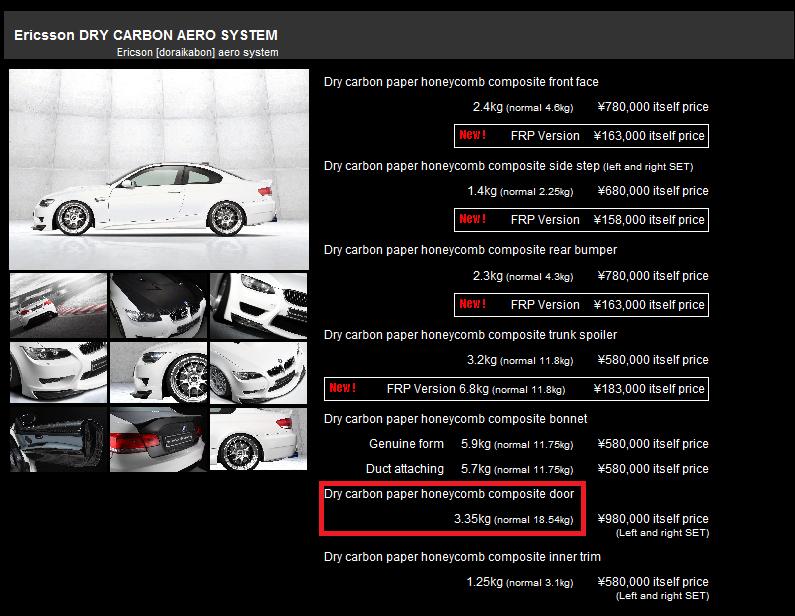Click the '1.4kg (normal 2.25kg)' weight

click(x=520, y=191)
